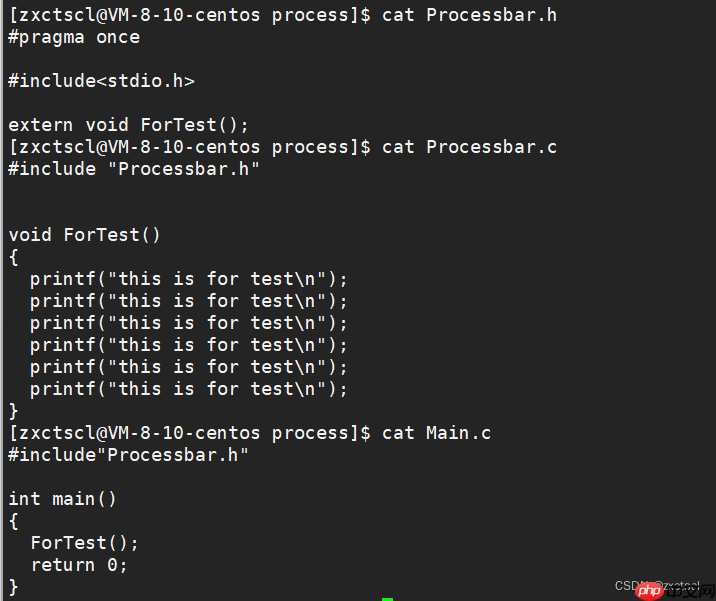Click the "ForTest();" call inside main

point(85,543)
